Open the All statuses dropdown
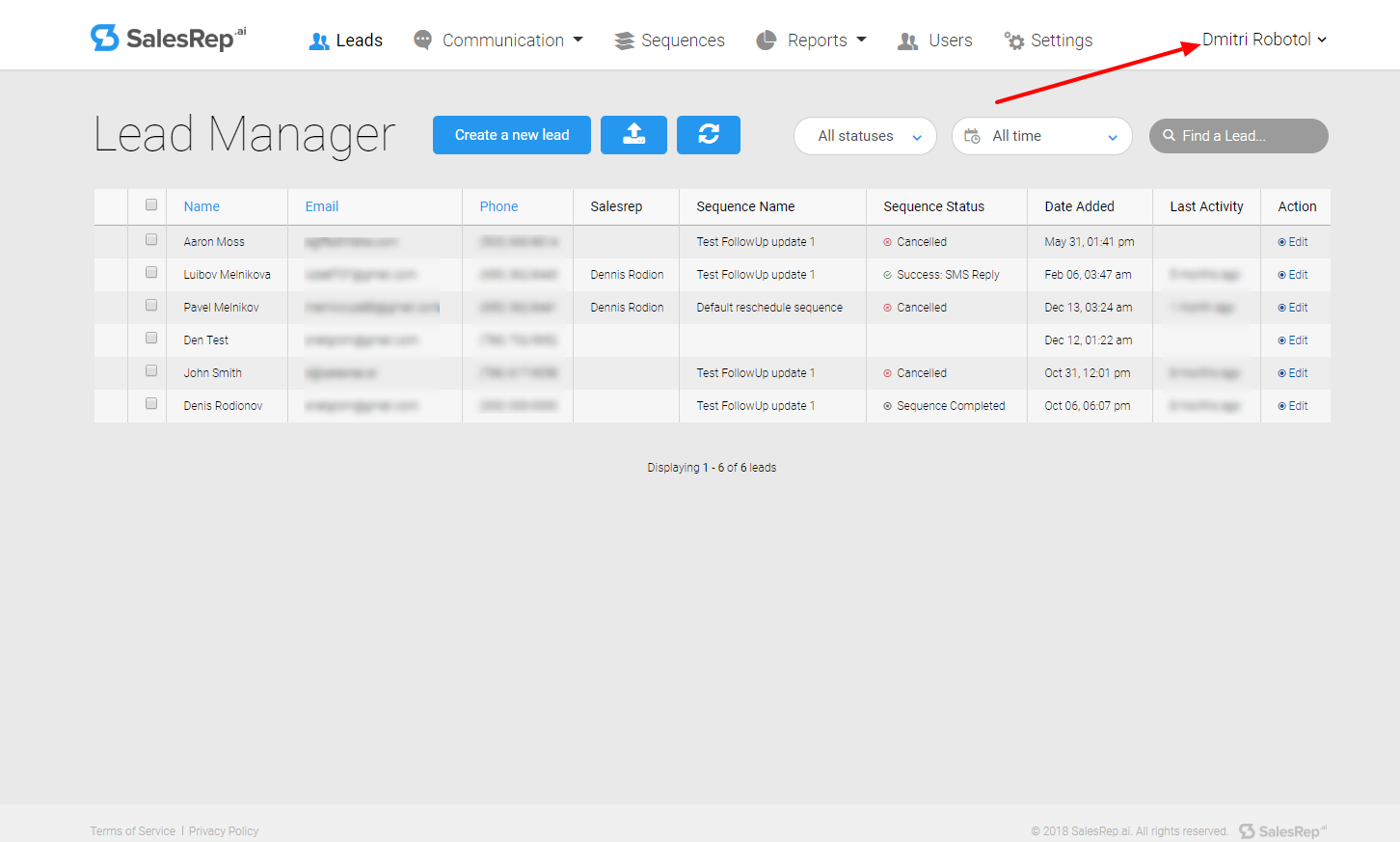 click(865, 136)
